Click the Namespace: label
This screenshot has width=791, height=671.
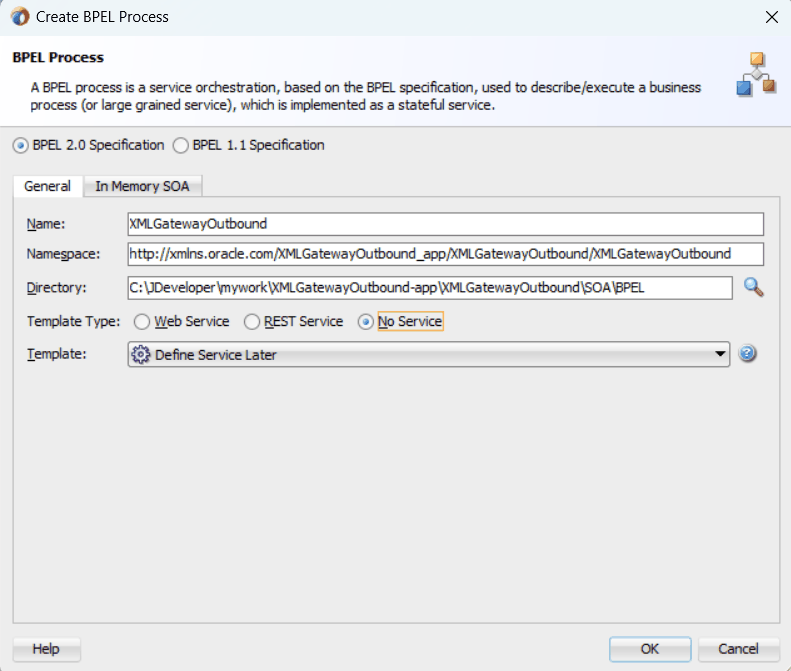[64, 254]
